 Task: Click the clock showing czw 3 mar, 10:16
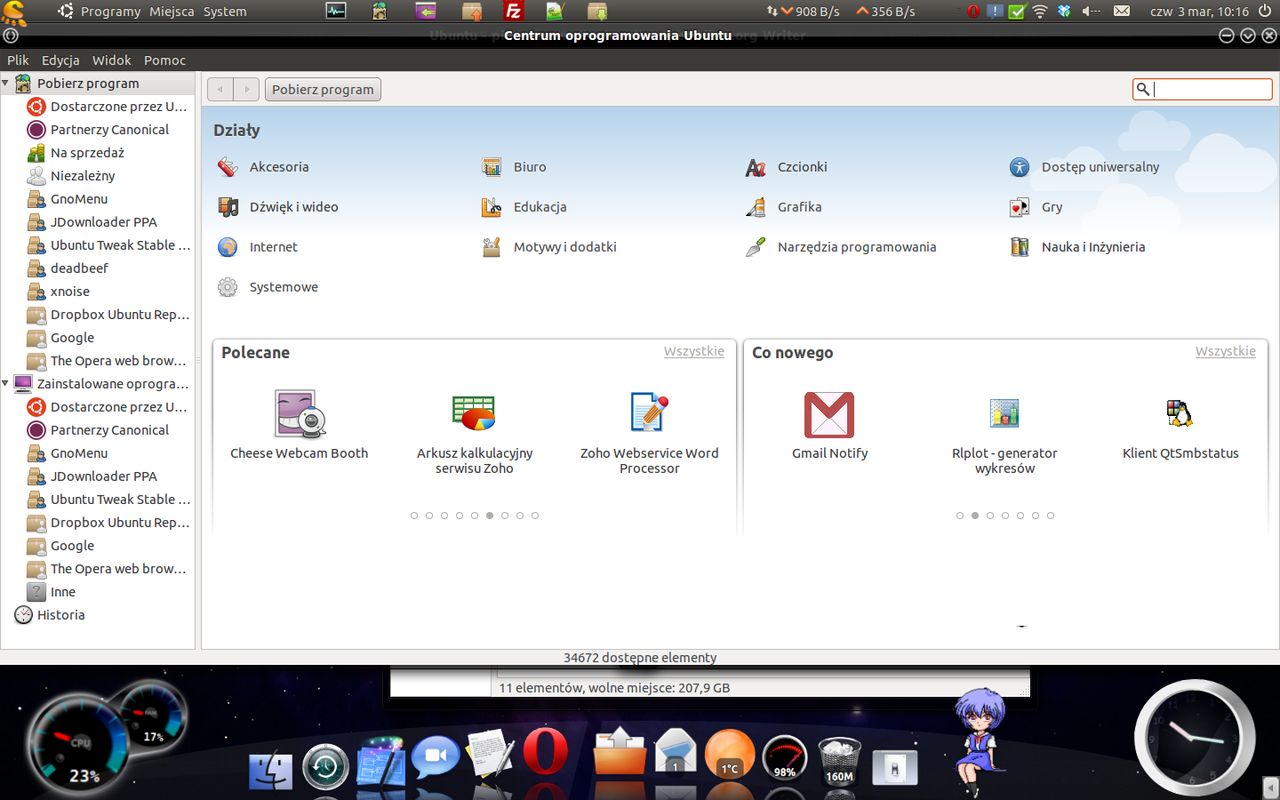coord(1199,11)
